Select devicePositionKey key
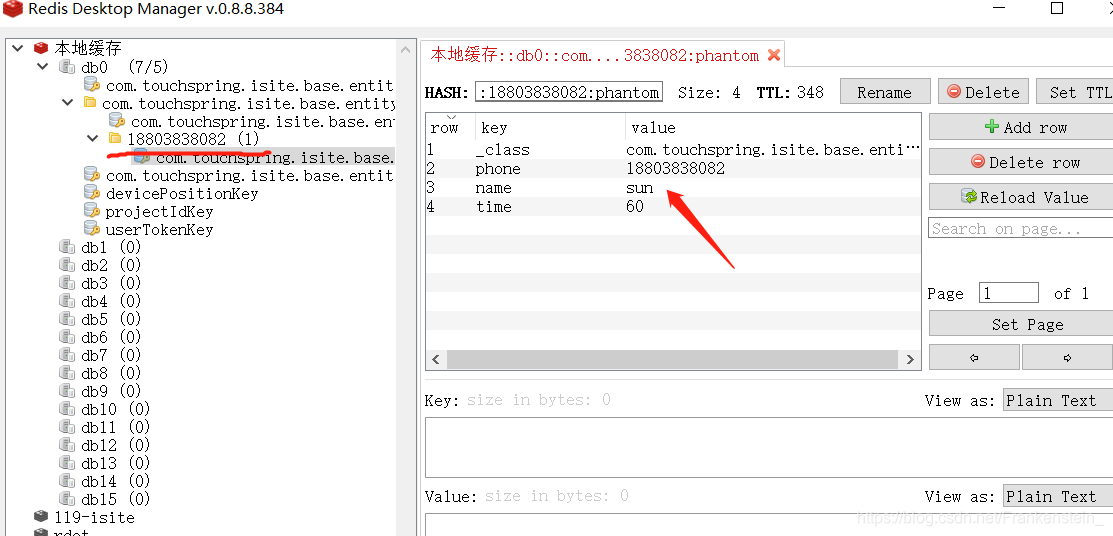Screen dimensions: 1113x536 pyautogui.click(x=182, y=193)
